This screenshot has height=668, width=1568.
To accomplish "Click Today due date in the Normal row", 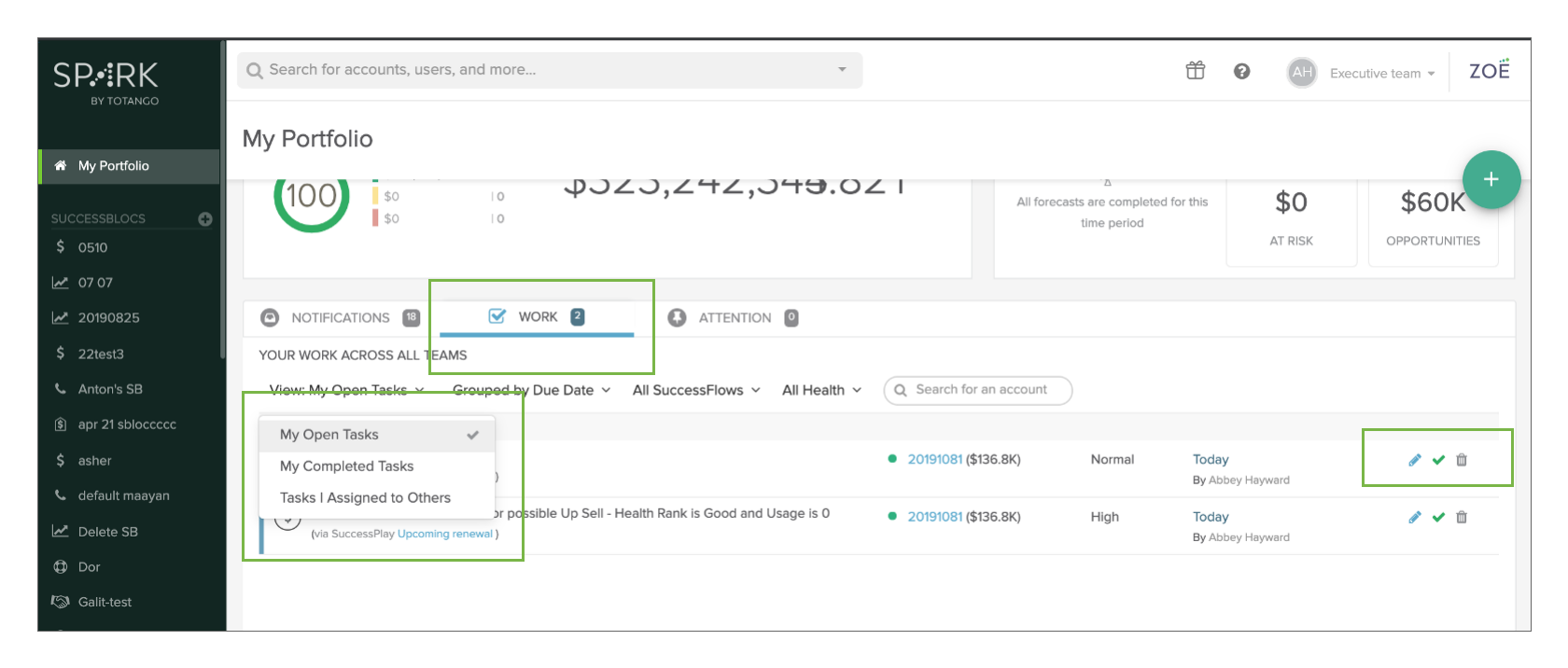I will pyautogui.click(x=1211, y=460).
